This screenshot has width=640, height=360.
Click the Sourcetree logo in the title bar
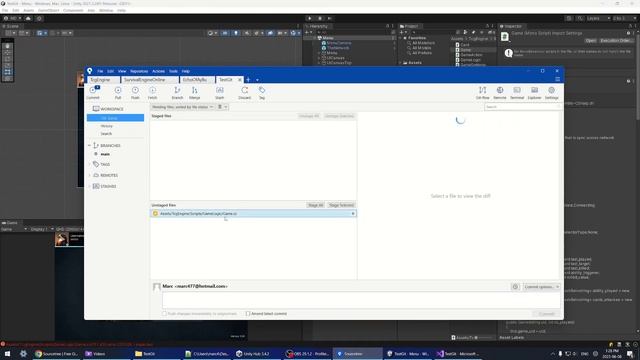pos(89,71)
